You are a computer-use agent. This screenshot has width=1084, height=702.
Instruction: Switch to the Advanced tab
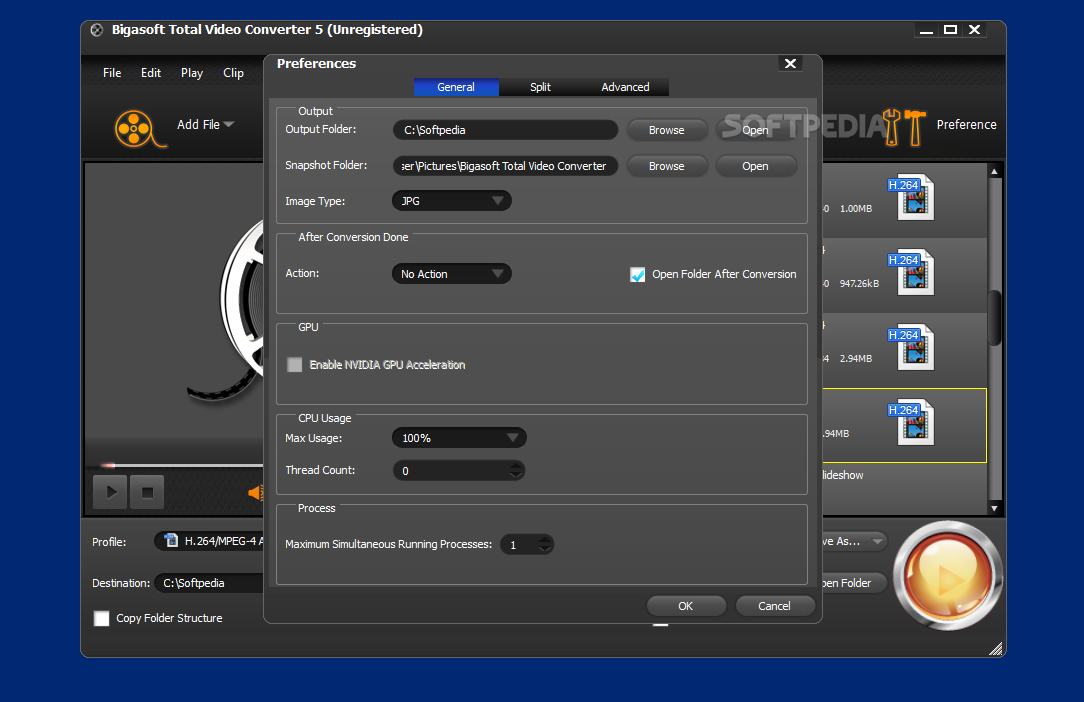coord(625,87)
